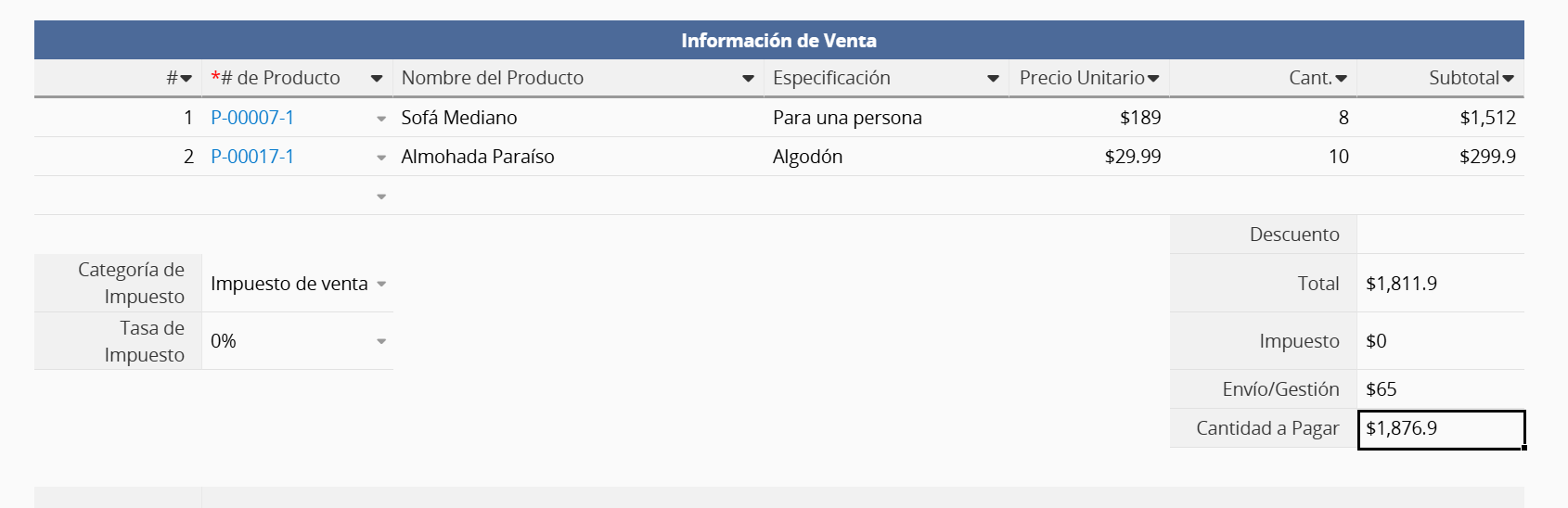Expand product dropdown in the empty row
Screen dimensions: 1568x508
pyautogui.click(x=381, y=197)
